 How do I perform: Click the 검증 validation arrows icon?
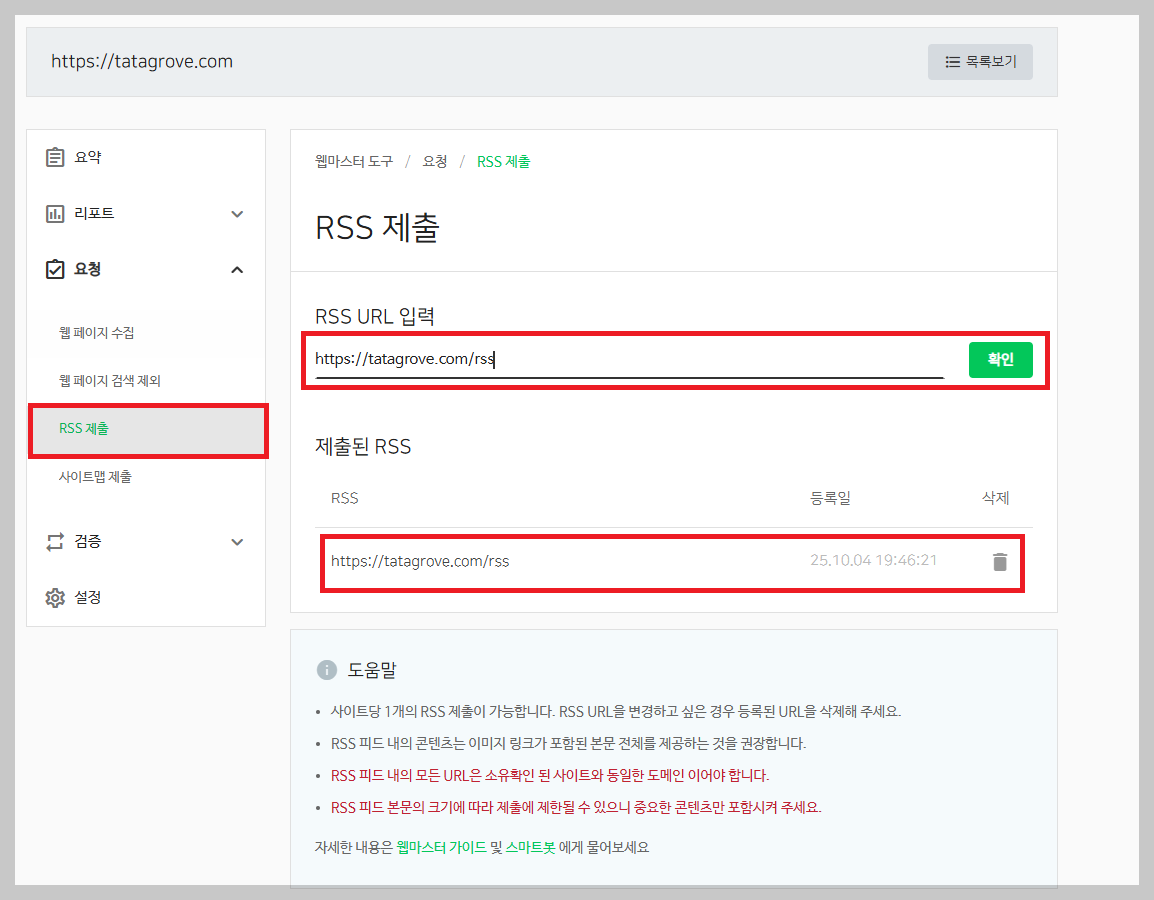click(57, 541)
